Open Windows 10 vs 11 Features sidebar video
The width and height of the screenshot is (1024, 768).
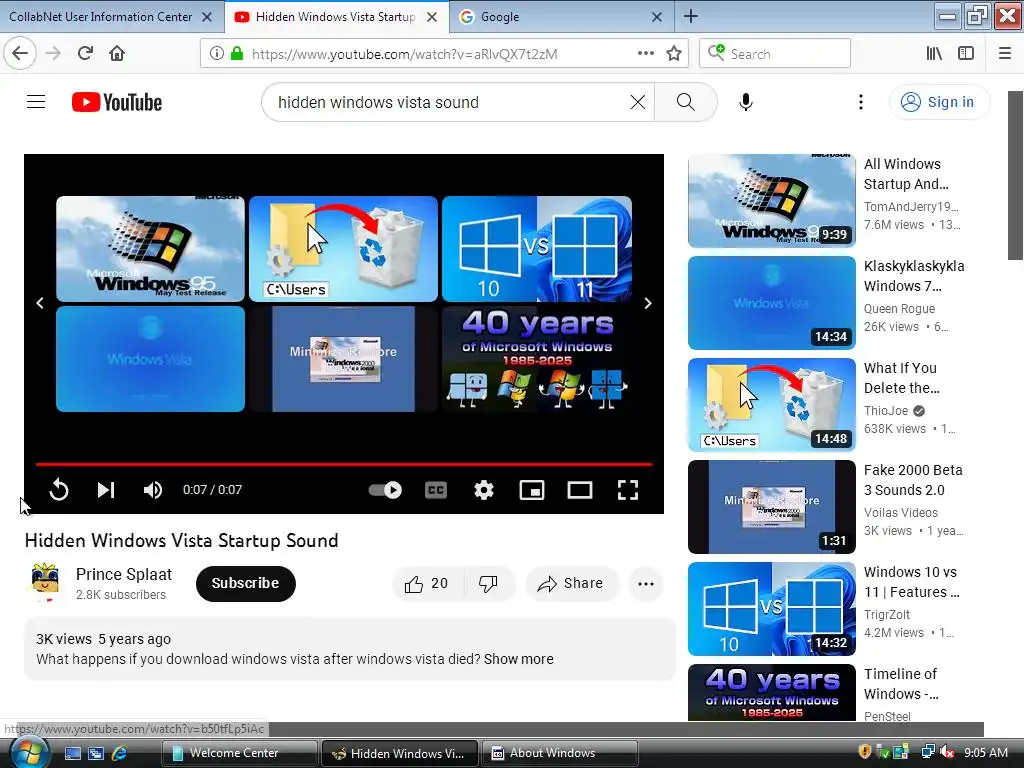(772, 609)
